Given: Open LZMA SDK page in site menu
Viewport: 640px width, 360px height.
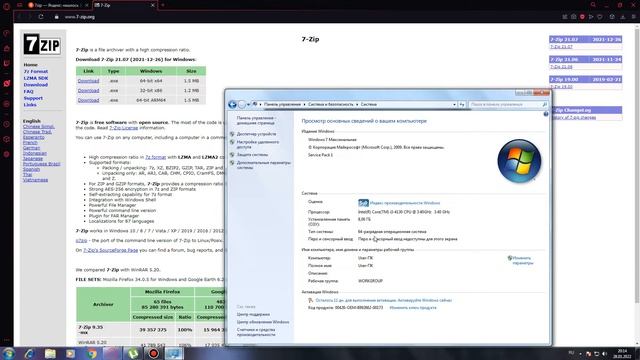Looking at the screenshot, I should tap(36, 78).
